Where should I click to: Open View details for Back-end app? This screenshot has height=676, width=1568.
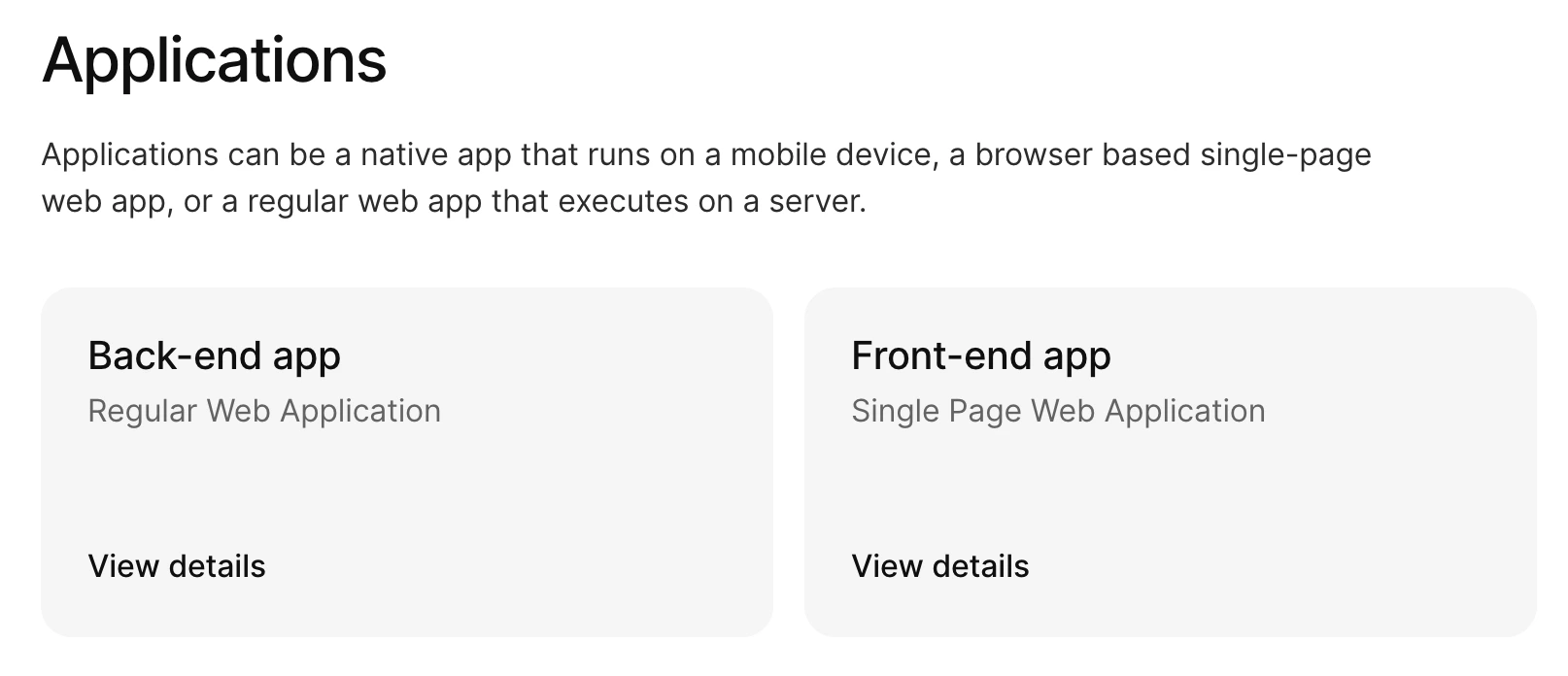[177, 566]
